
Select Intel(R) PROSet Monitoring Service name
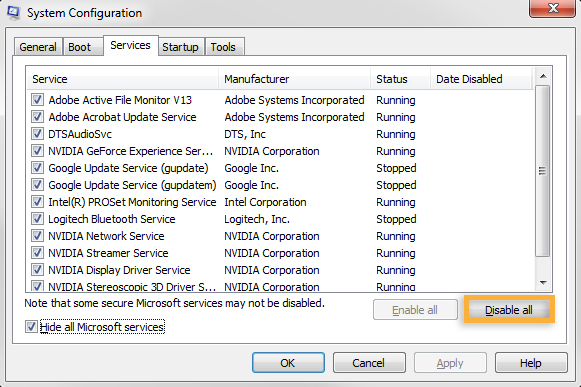coord(132,202)
